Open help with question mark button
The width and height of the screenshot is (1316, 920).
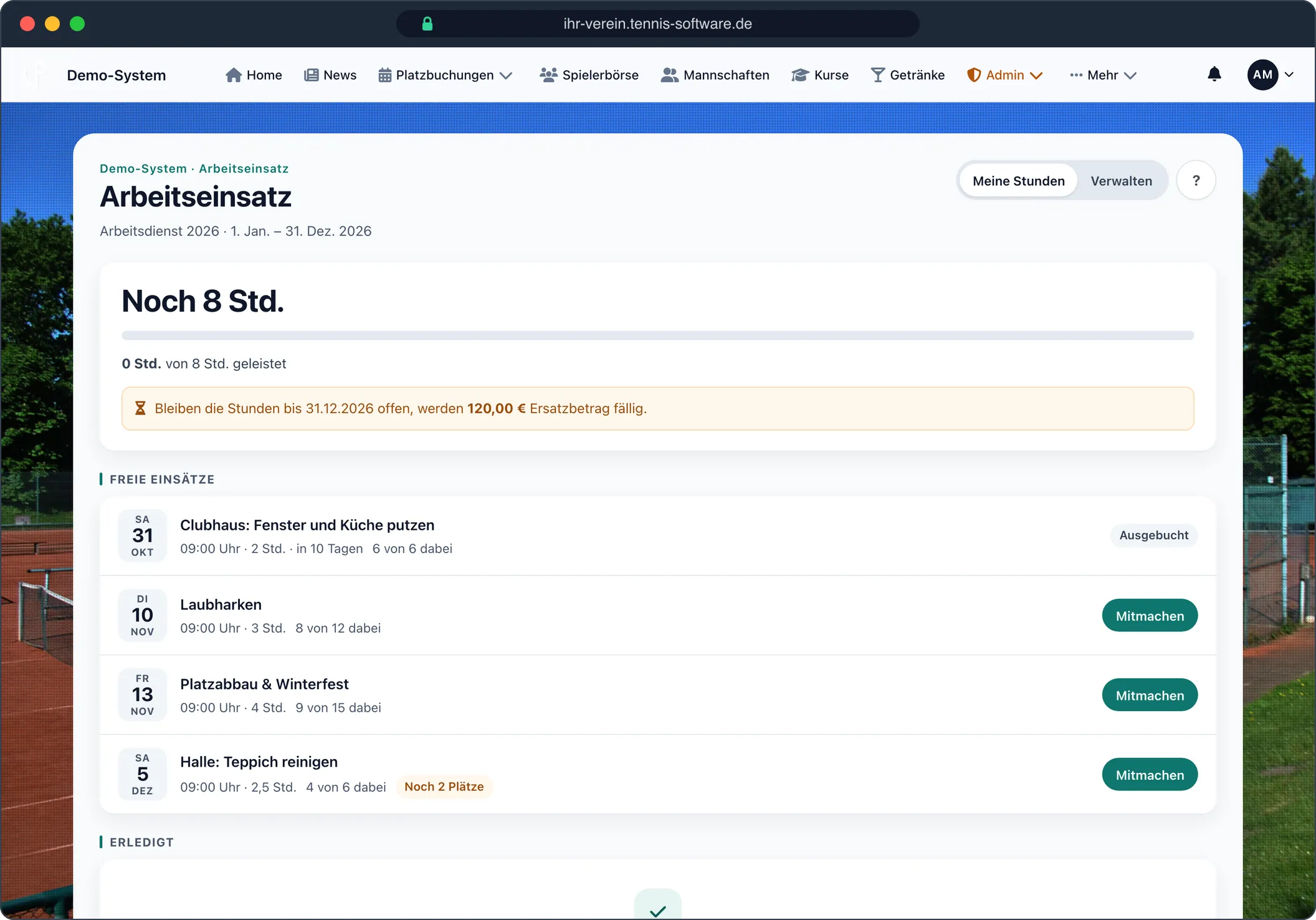coord(1196,180)
